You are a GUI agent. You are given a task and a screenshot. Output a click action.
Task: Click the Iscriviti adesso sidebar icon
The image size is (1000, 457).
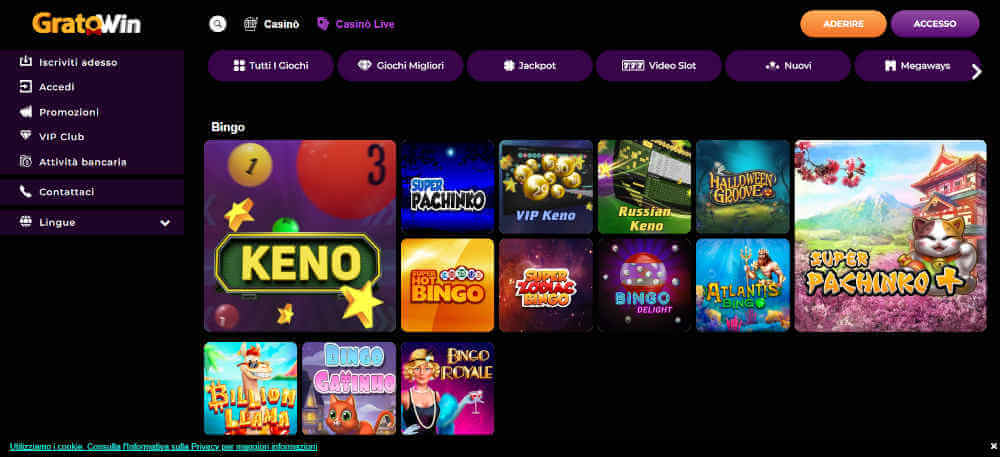[x=26, y=62]
